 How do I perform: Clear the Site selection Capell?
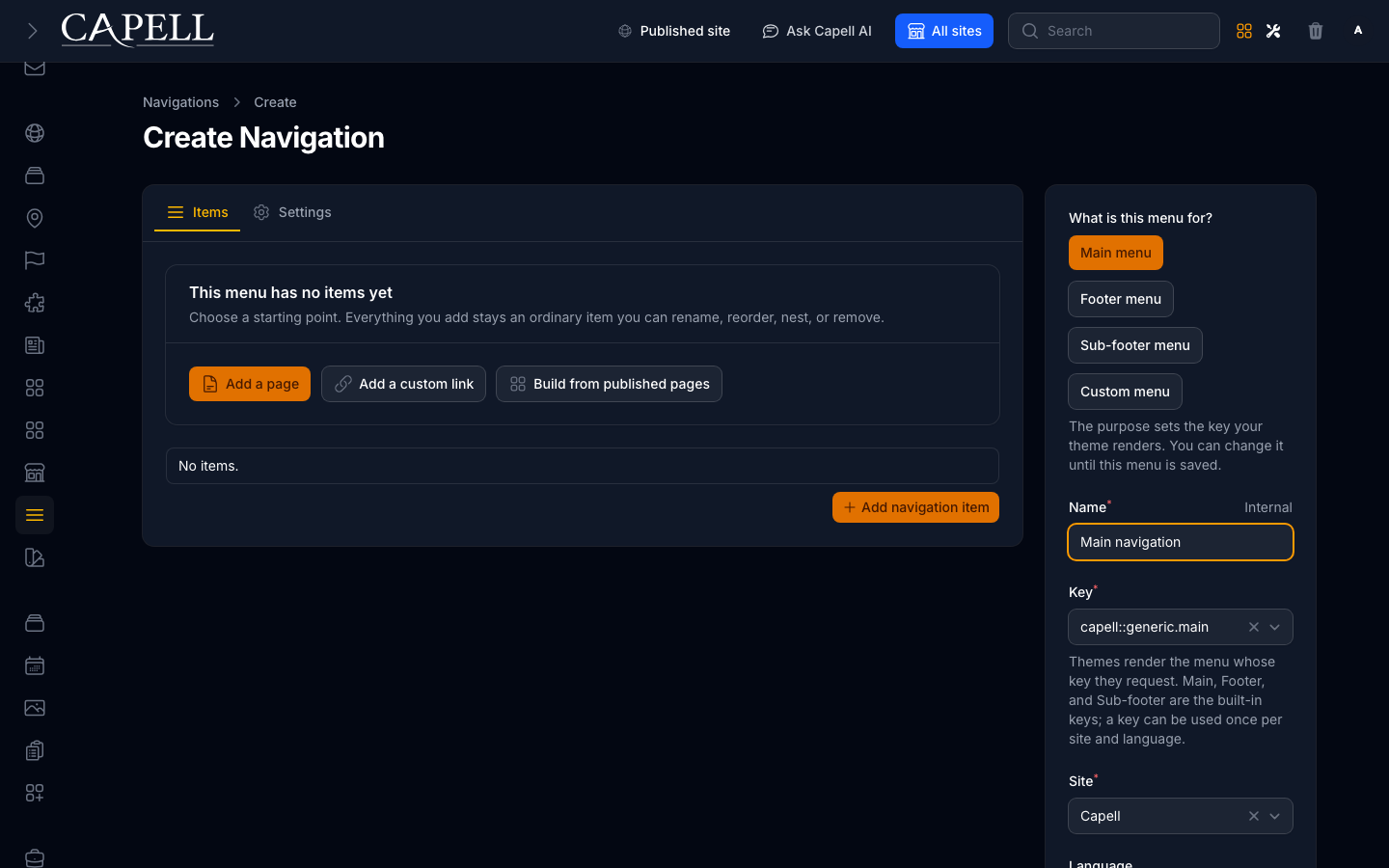coord(1254,816)
